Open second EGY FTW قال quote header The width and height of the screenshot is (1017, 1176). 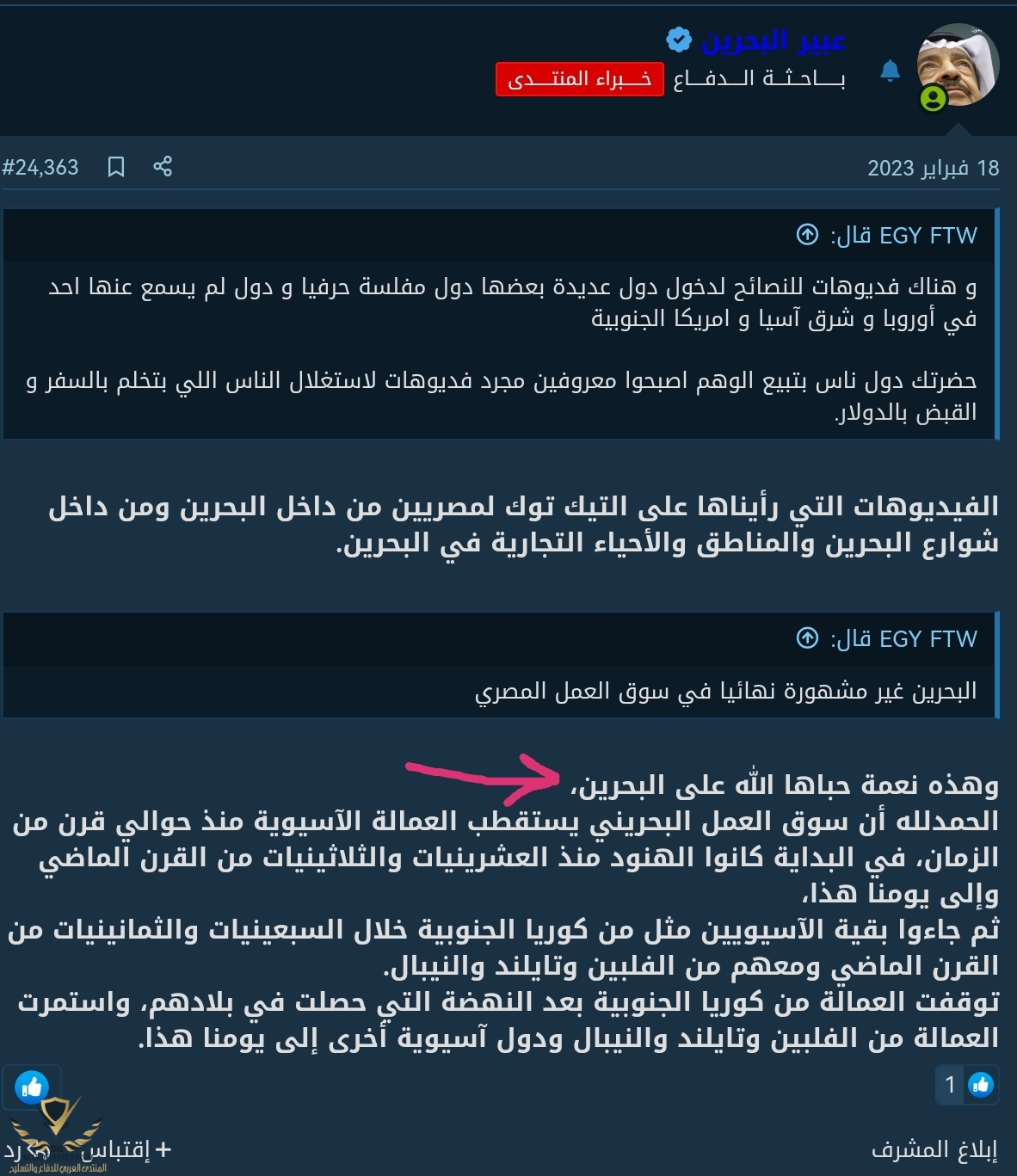click(x=903, y=638)
